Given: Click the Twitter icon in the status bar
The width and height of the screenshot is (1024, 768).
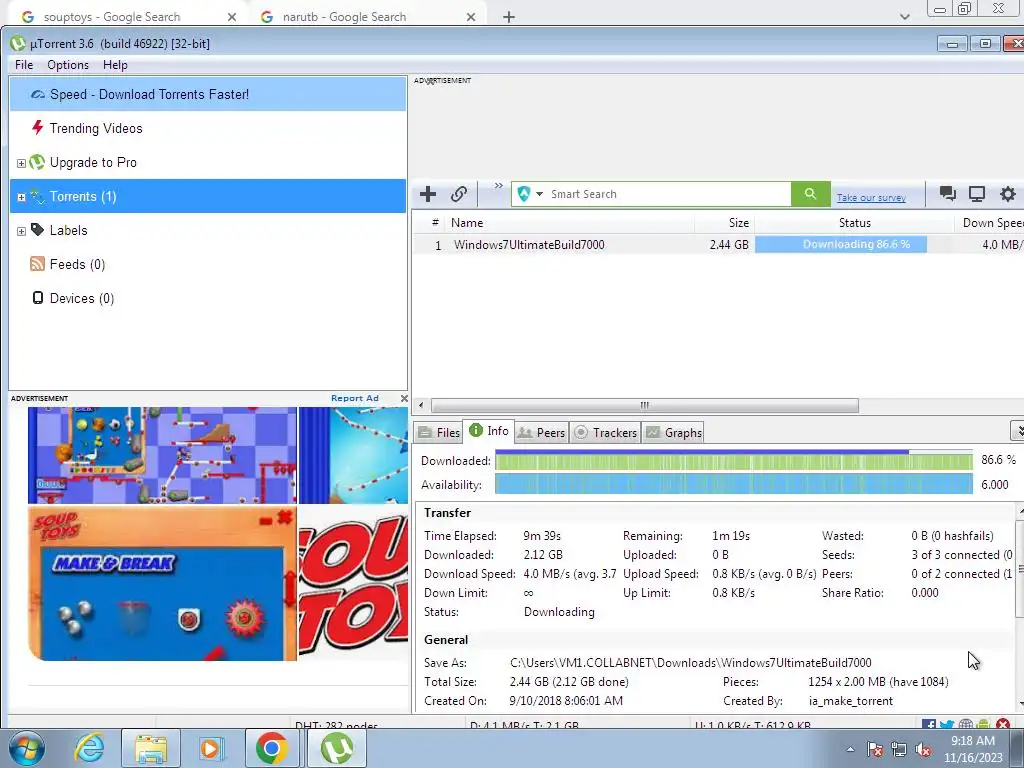Looking at the screenshot, I should pos(947,725).
